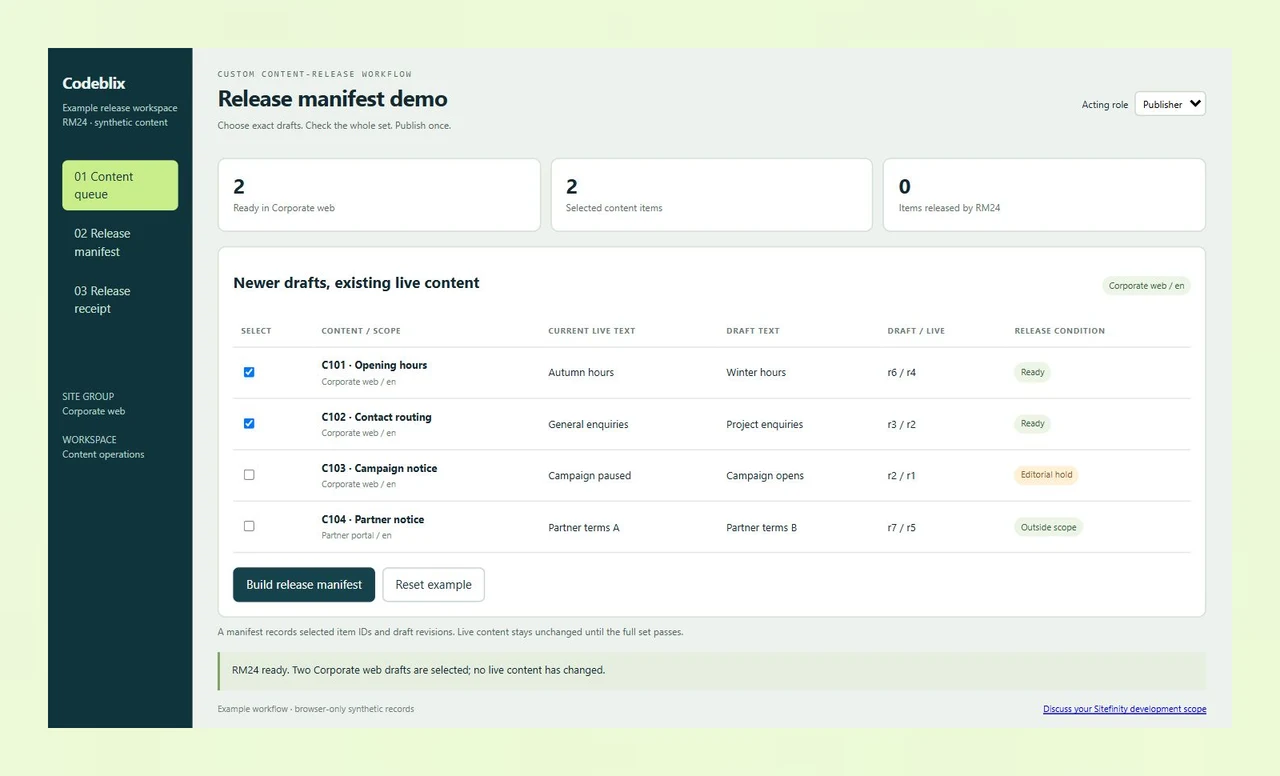The height and width of the screenshot is (776, 1280).
Task: Uncheck the C101 Opening hours checkbox
Action: pos(249,372)
